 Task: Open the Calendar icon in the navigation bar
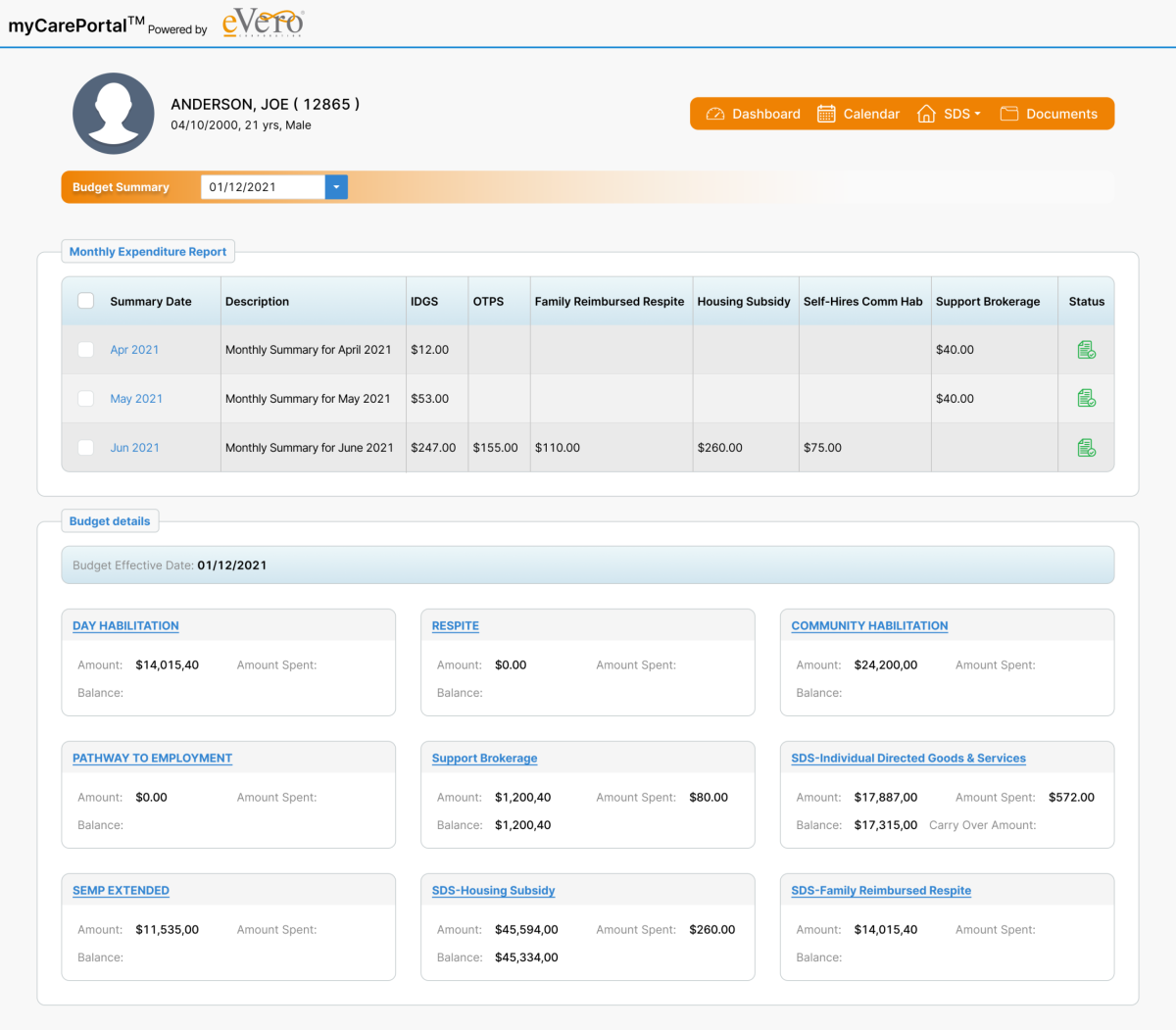(x=826, y=113)
